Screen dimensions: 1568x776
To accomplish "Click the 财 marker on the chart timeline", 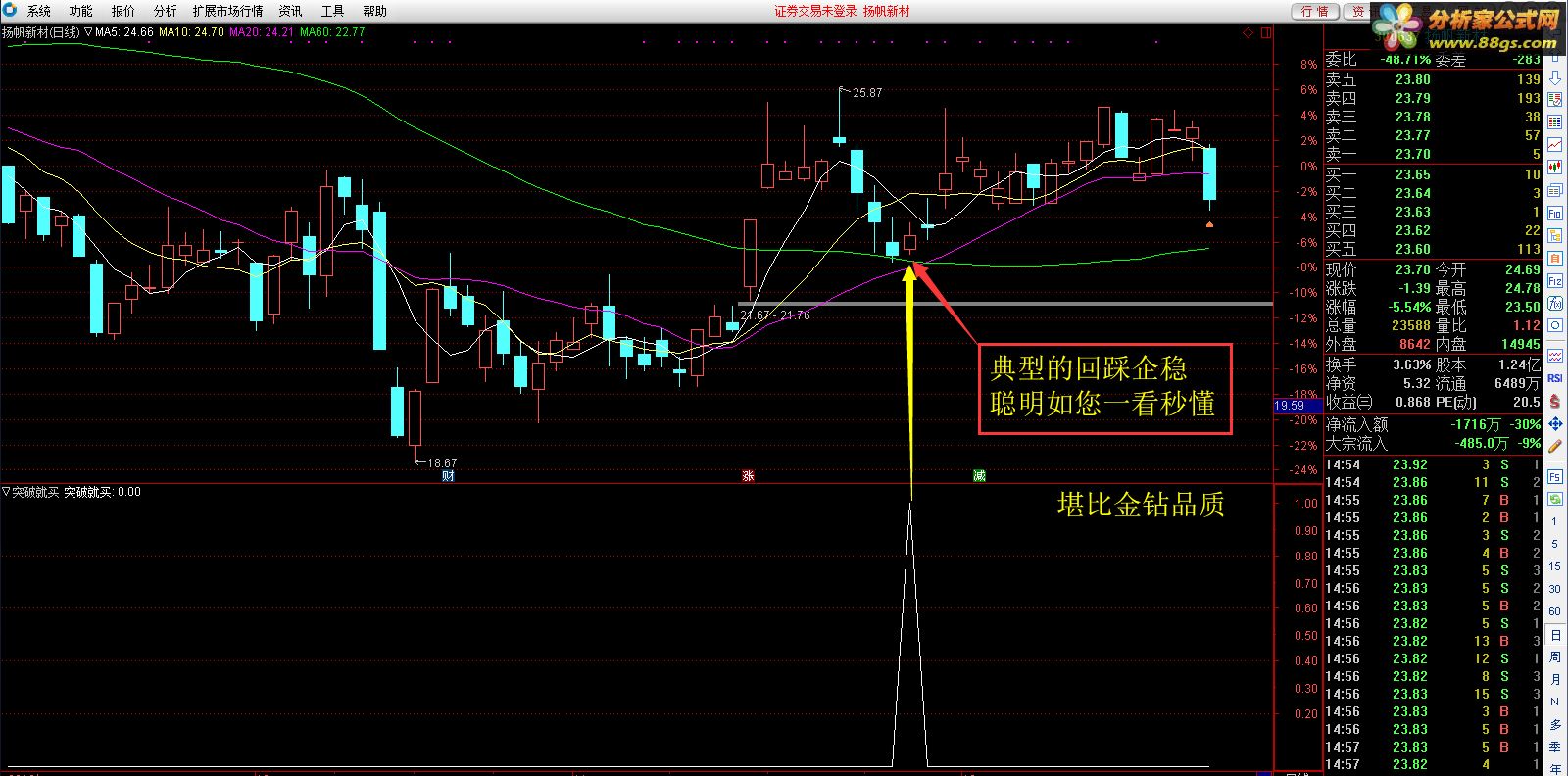I will pos(448,476).
